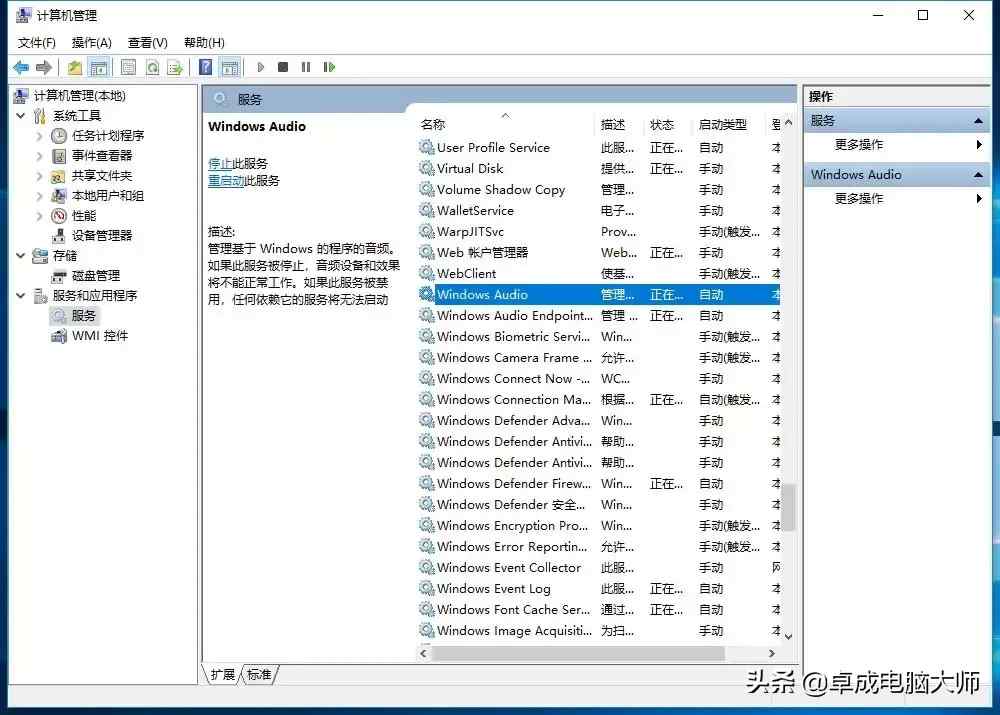
Task: Toggle the Show/Hide Action Pane toolbar icon
Action: 230,67
